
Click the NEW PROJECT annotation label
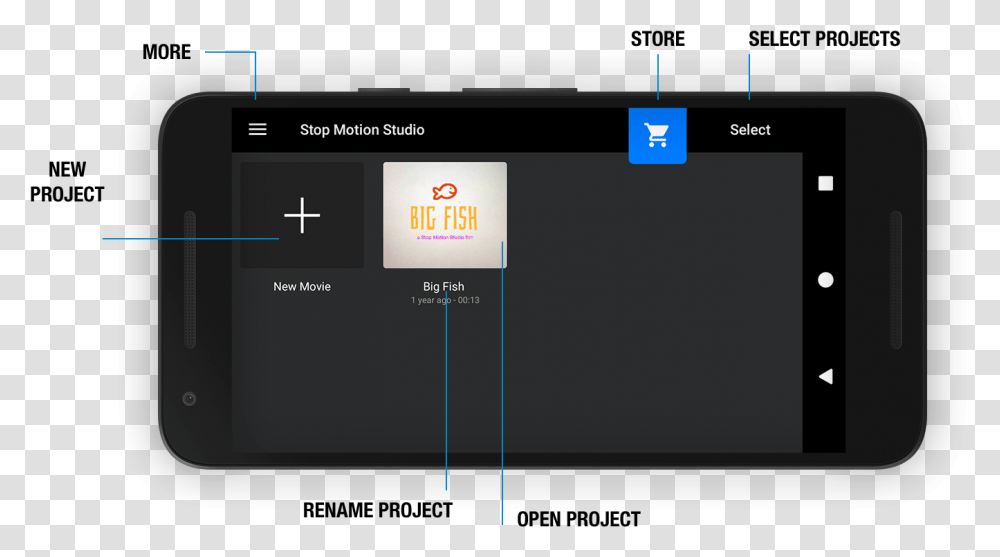[67, 182]
